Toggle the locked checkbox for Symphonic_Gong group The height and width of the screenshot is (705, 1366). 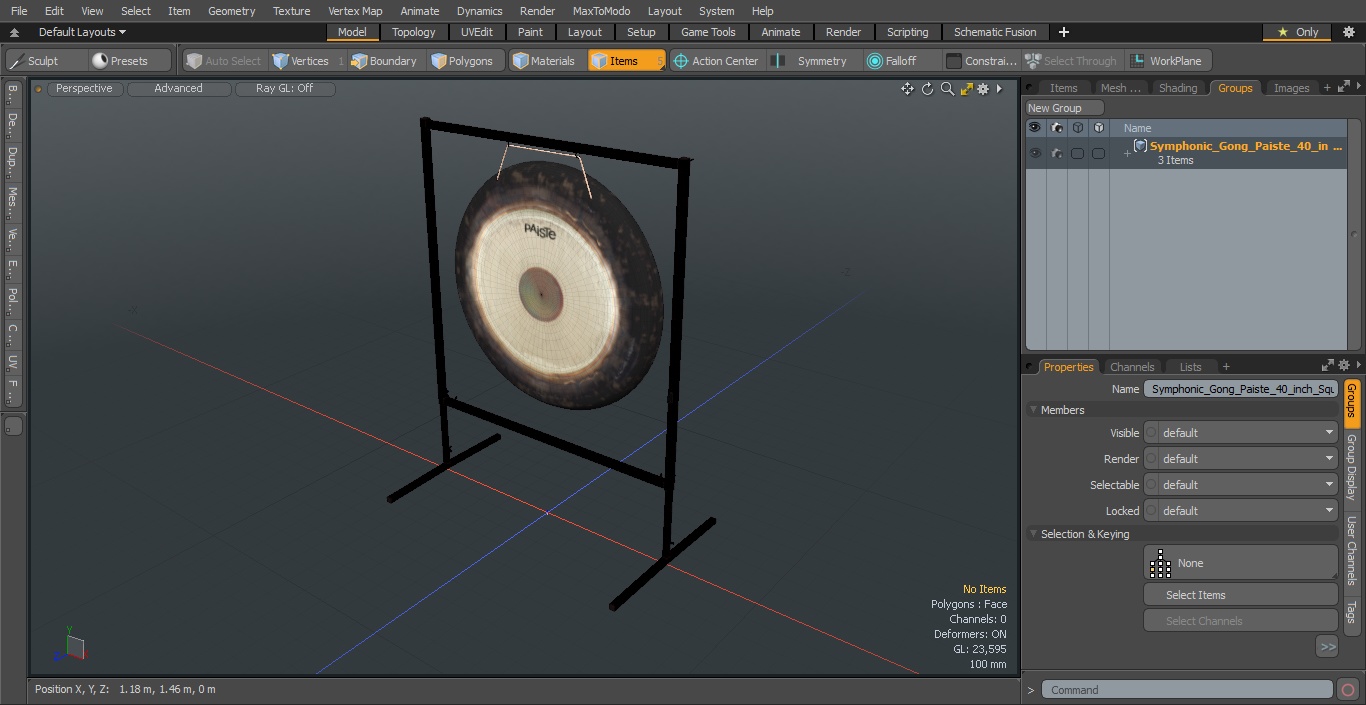pyautogui.click(x=1098, y=153)
